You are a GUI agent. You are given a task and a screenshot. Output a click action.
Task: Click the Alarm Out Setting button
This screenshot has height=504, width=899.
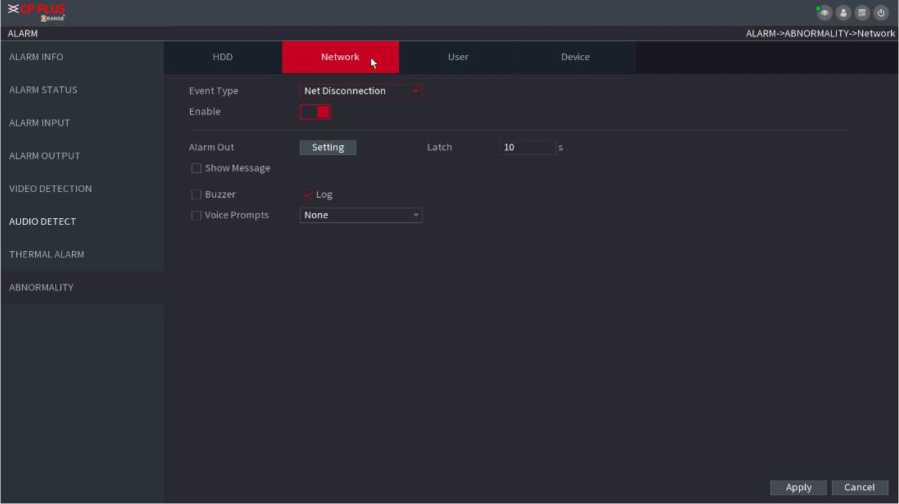point(328,147)
